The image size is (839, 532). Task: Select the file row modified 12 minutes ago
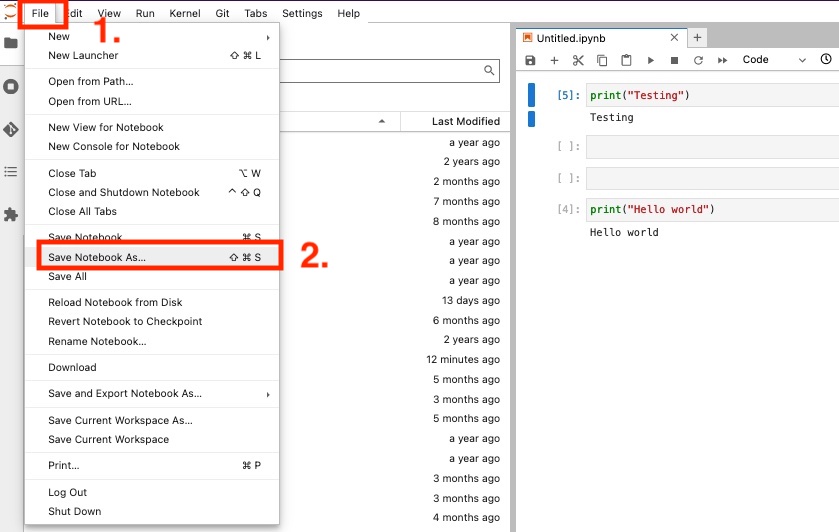(395, 360)
